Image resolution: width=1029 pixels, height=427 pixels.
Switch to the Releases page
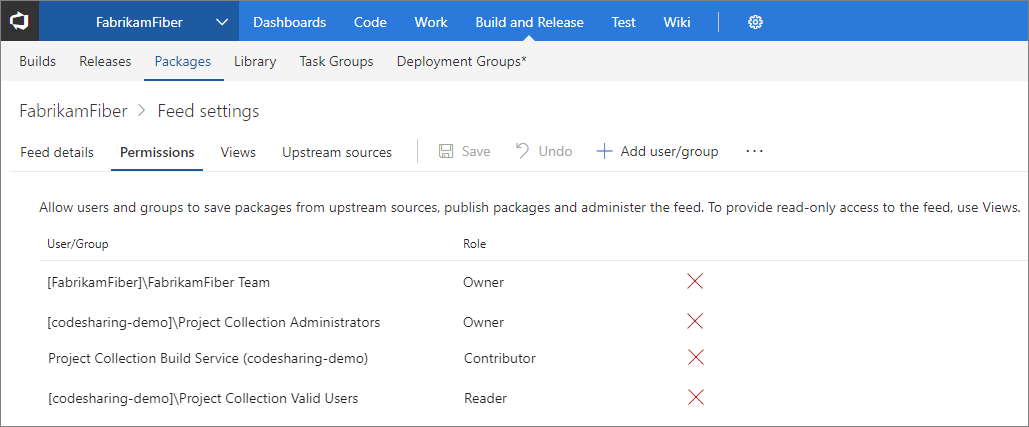(105, 62)
